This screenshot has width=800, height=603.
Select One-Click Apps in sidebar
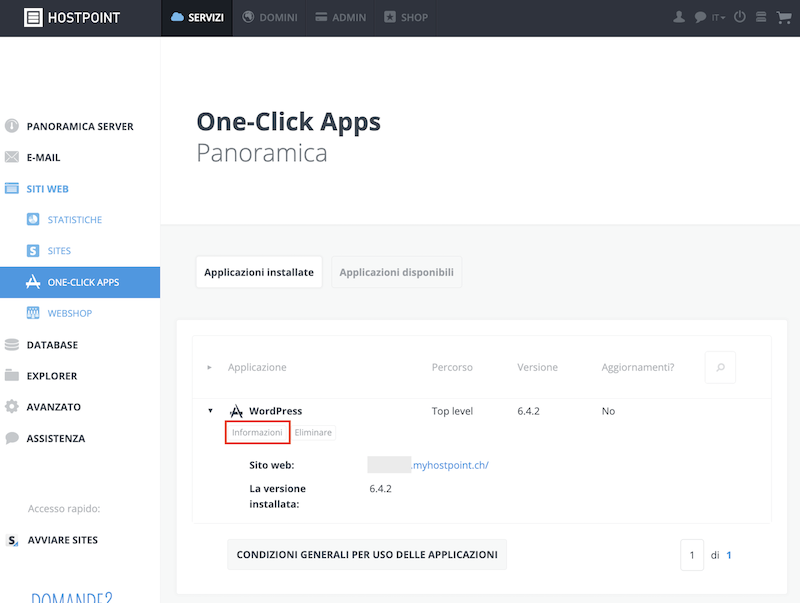click(80, 282)
